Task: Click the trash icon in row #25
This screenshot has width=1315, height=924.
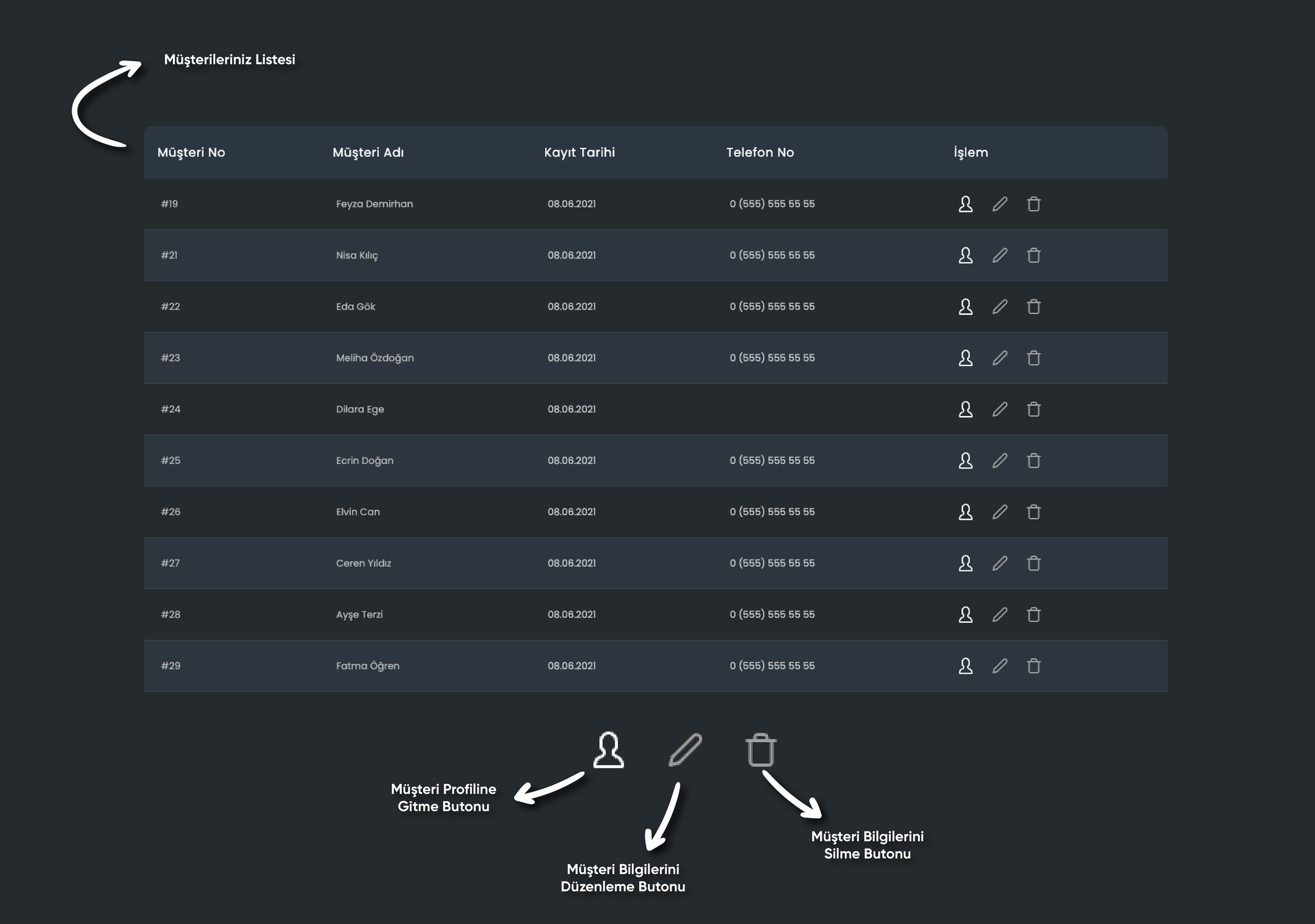Action: 1034,460
